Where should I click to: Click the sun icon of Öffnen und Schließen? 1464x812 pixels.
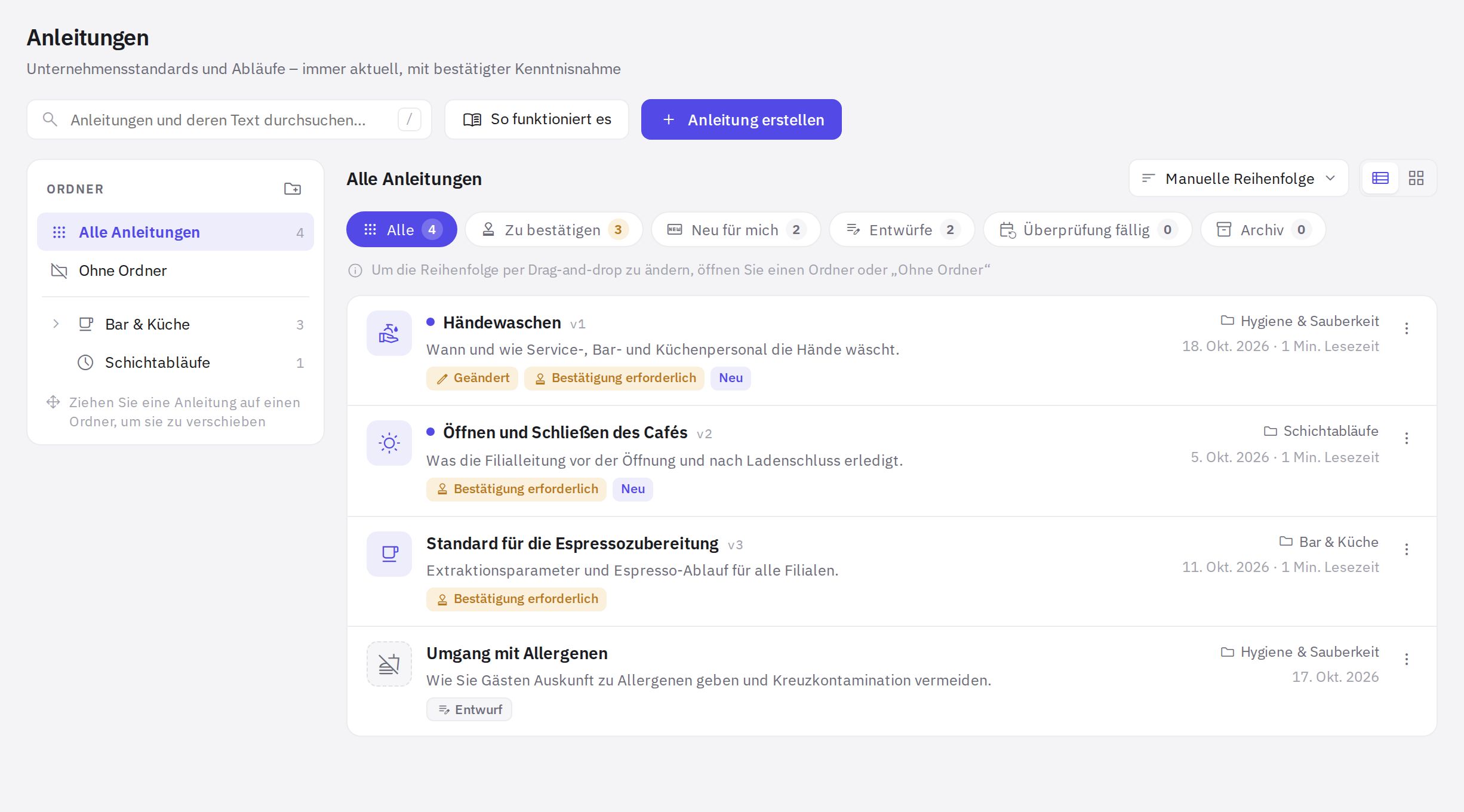(x=389, y=443)
